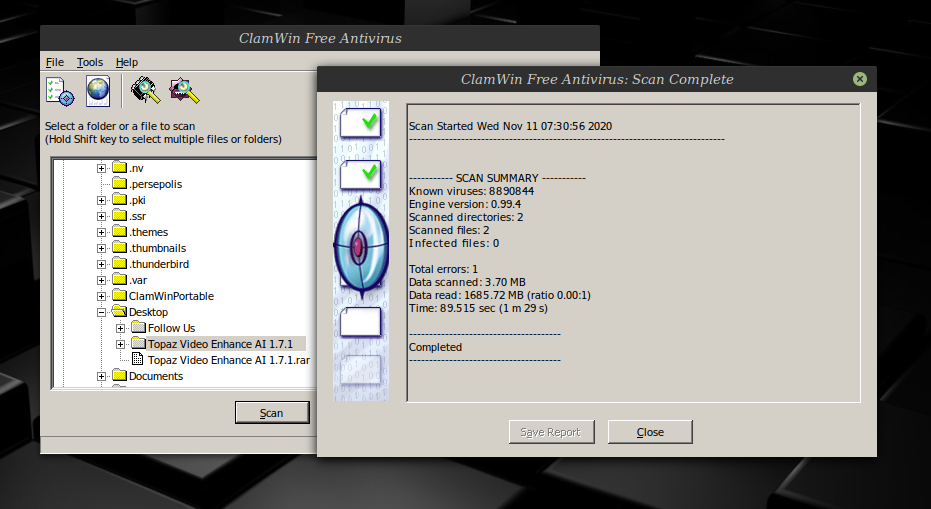Click the Scan button in main window
The height and width of the screenshot is (509, 931).
(272, 413)
